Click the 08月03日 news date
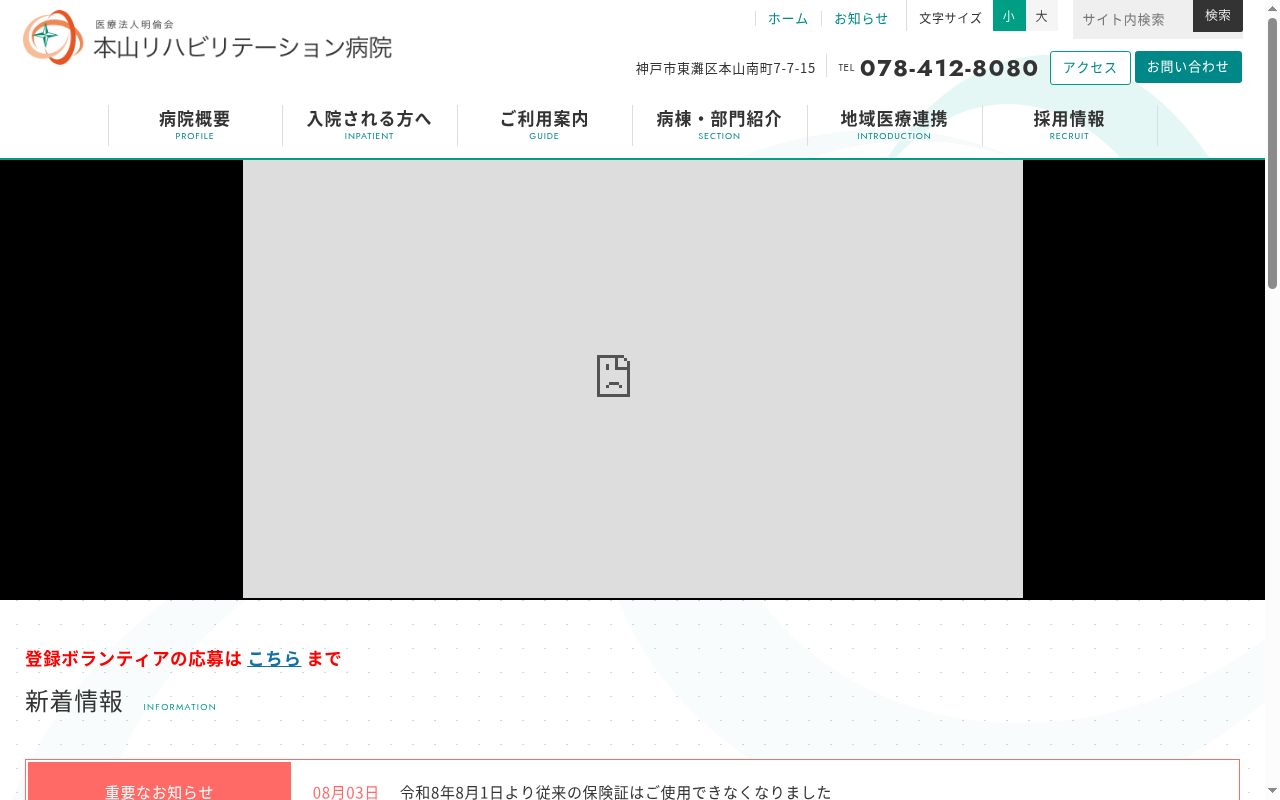Viewport: 1280px width, 800px height. pos(345,792)
